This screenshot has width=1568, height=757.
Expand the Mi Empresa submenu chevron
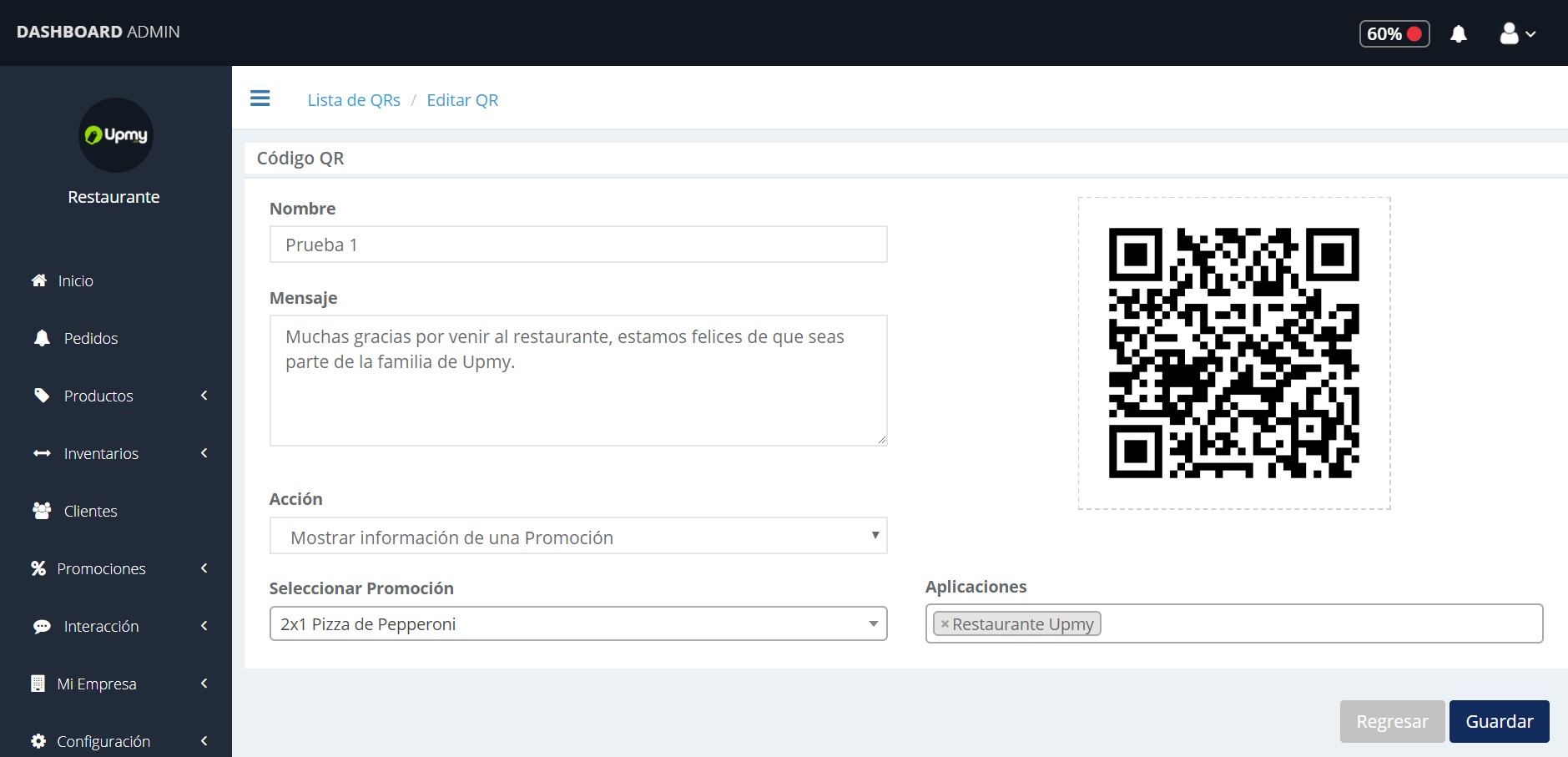[x=204, y=684]
